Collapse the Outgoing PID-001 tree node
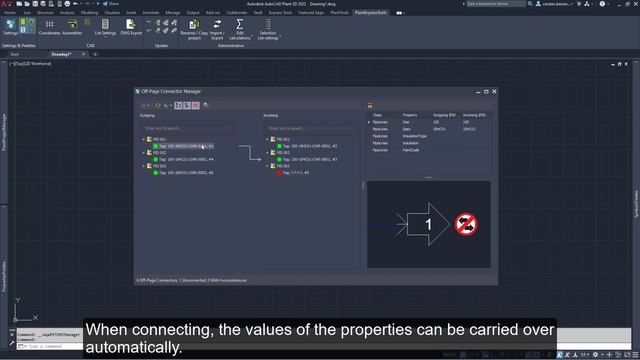Viewport: 640px width, 360px height. click(x=144, y=139)
